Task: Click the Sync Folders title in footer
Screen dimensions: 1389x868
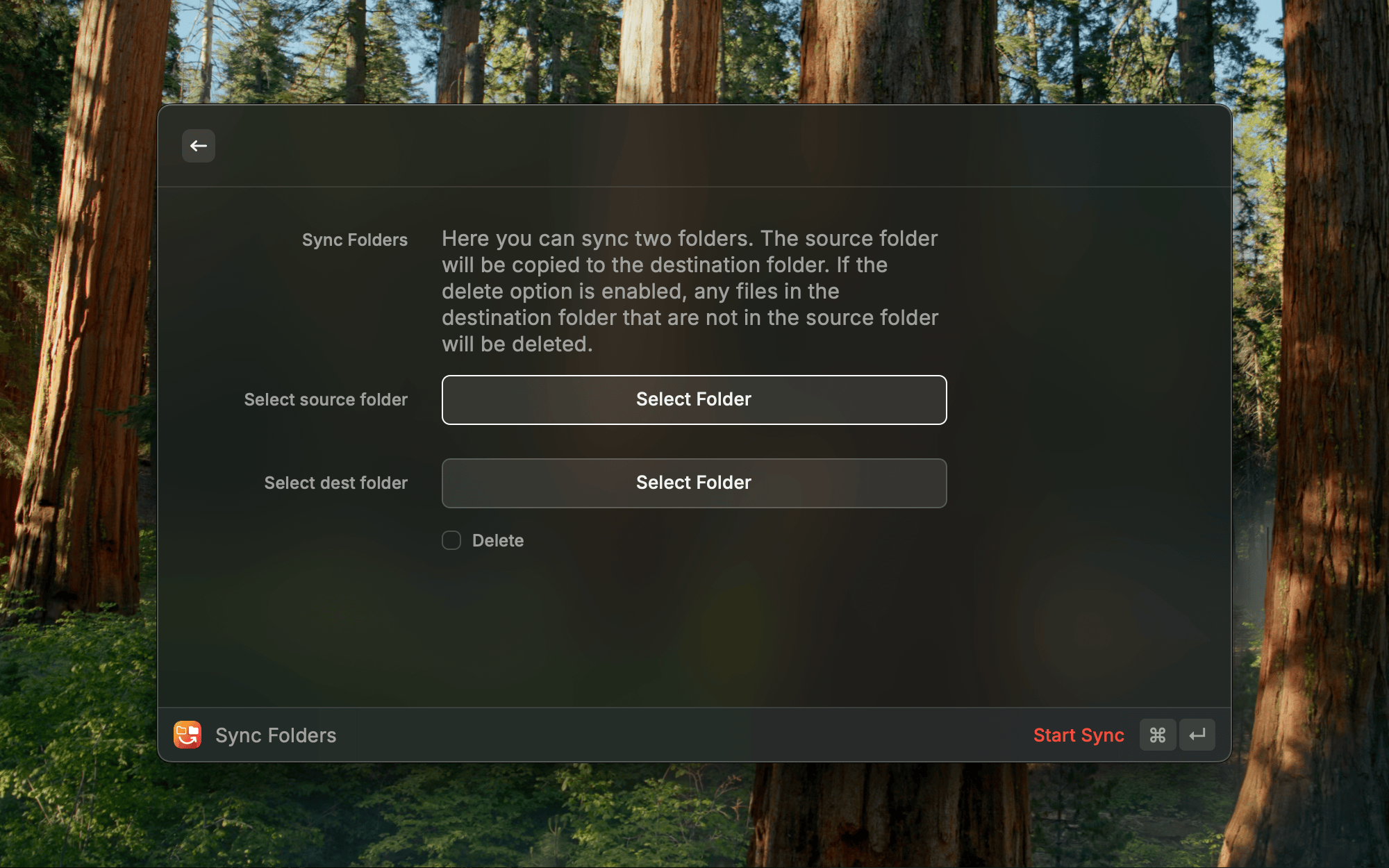Action: click(276, 735)
